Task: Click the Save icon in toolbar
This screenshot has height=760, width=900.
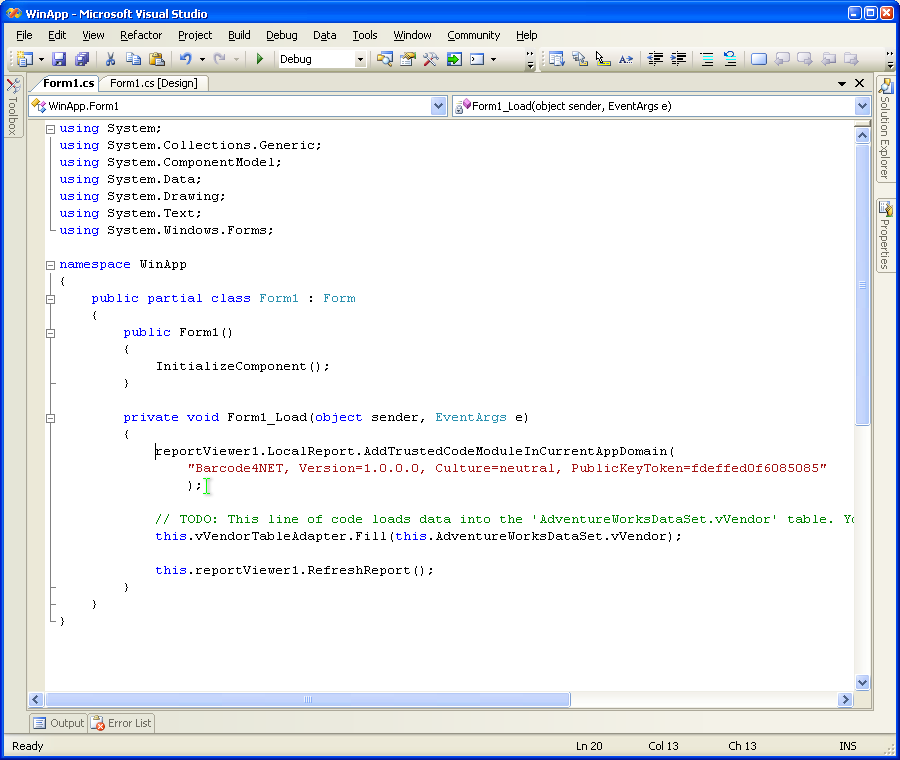Action: (59, 60)
